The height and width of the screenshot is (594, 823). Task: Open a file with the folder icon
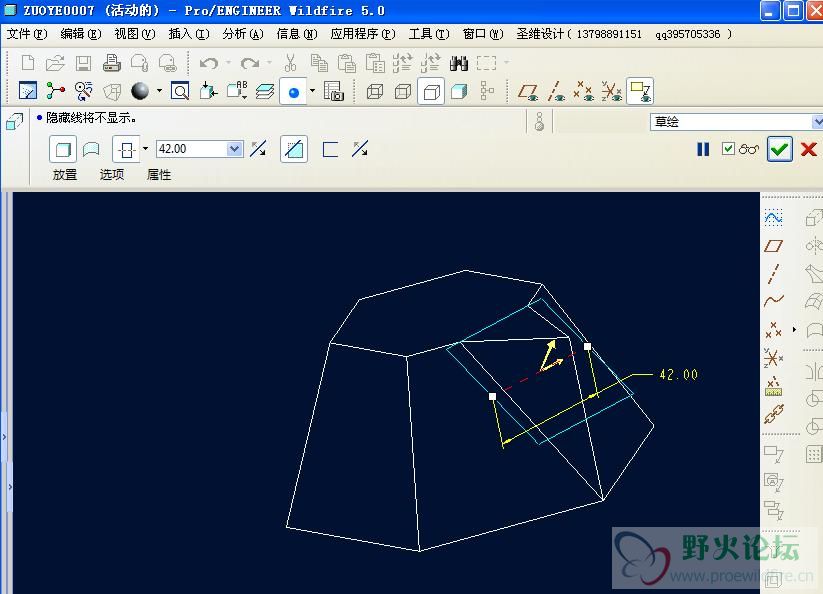tap(55, 63)
